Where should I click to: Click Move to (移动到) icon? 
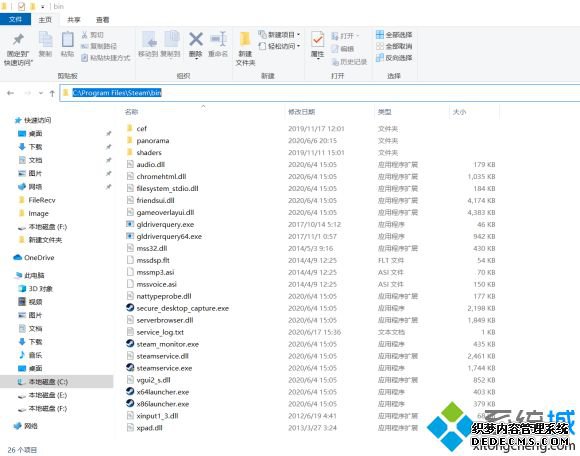point(148,40)
